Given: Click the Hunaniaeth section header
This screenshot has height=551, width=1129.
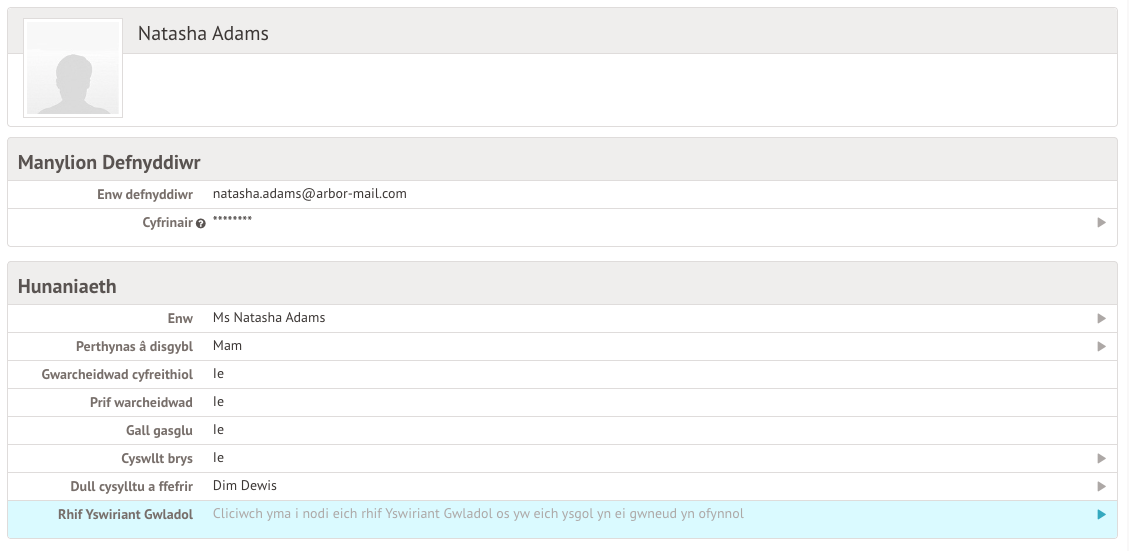Looking at the screenshot, I should pyautogui.click(x=67, y=286).
